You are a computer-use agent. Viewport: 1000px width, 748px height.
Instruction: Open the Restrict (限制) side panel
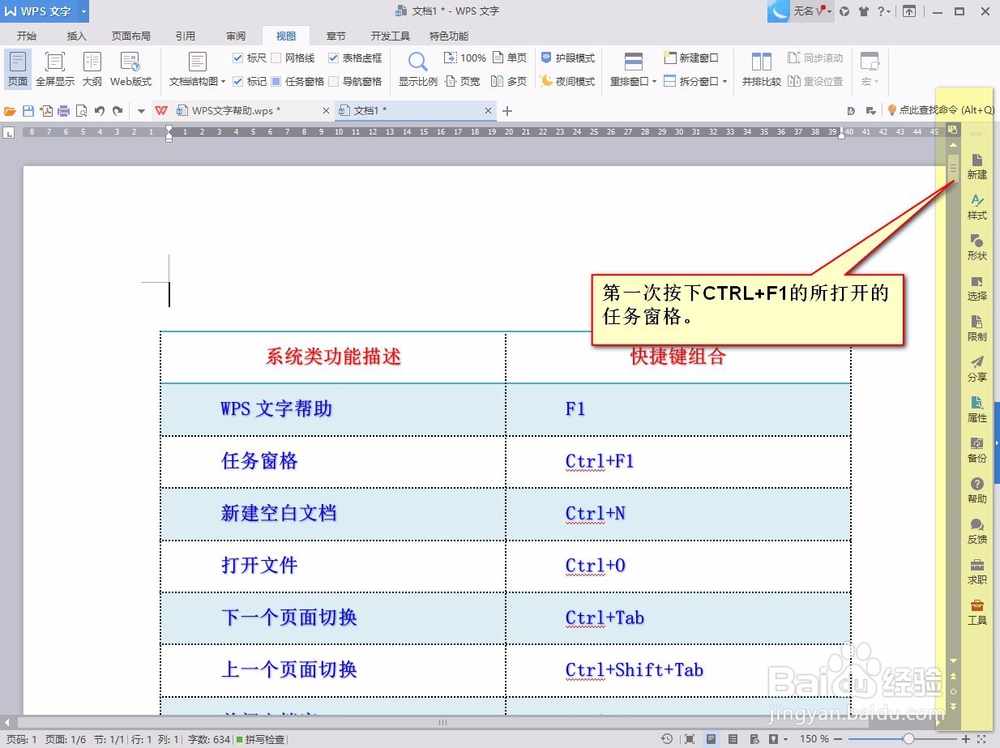[x=976, y=328]
